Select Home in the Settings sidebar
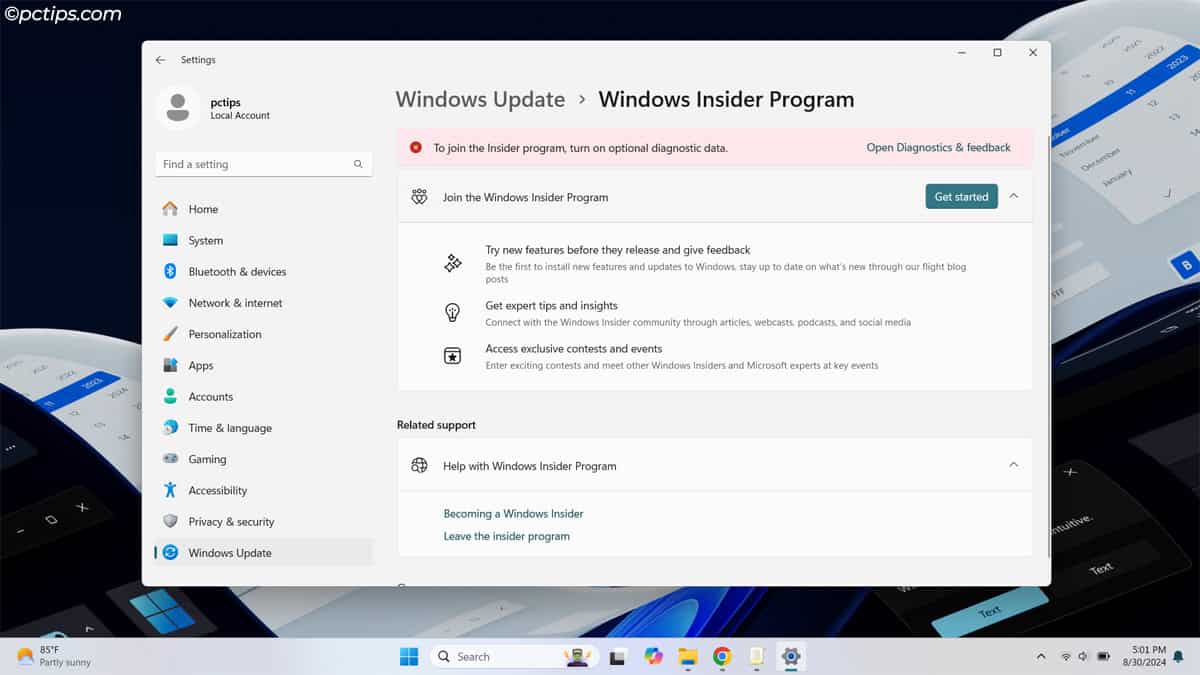Screen dimensions: 1200x675 click(x=203, y=208)
